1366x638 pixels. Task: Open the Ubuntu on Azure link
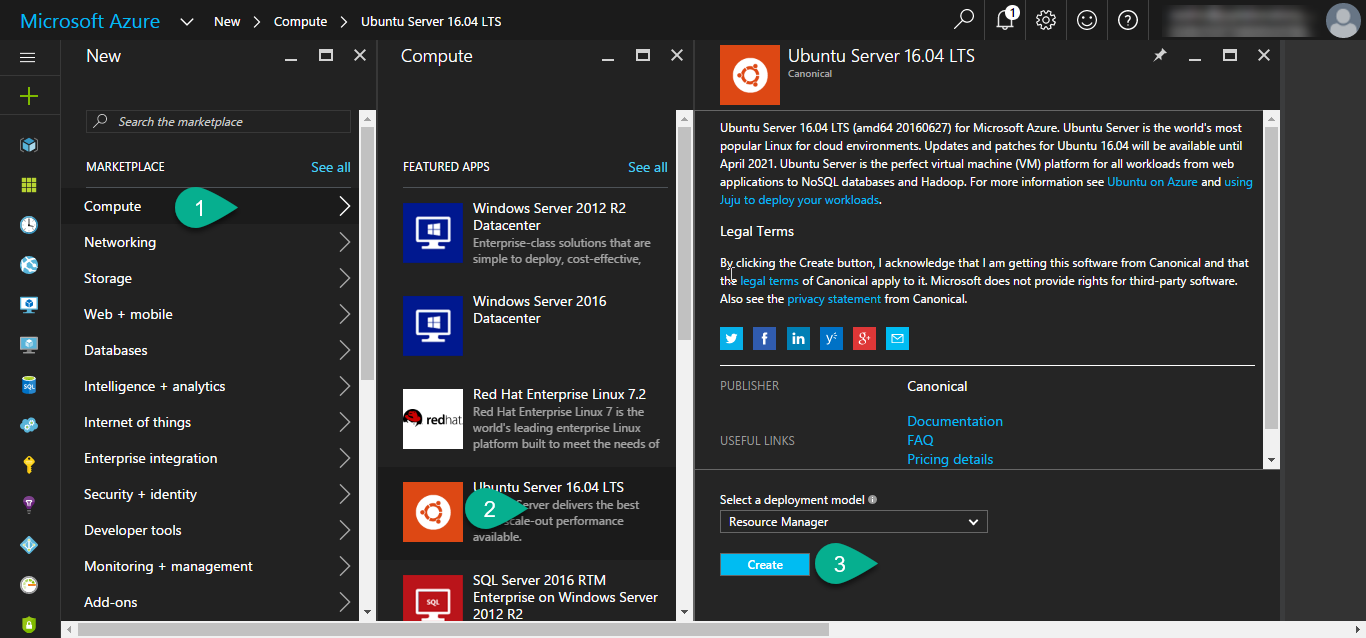tap(1152, 182)
